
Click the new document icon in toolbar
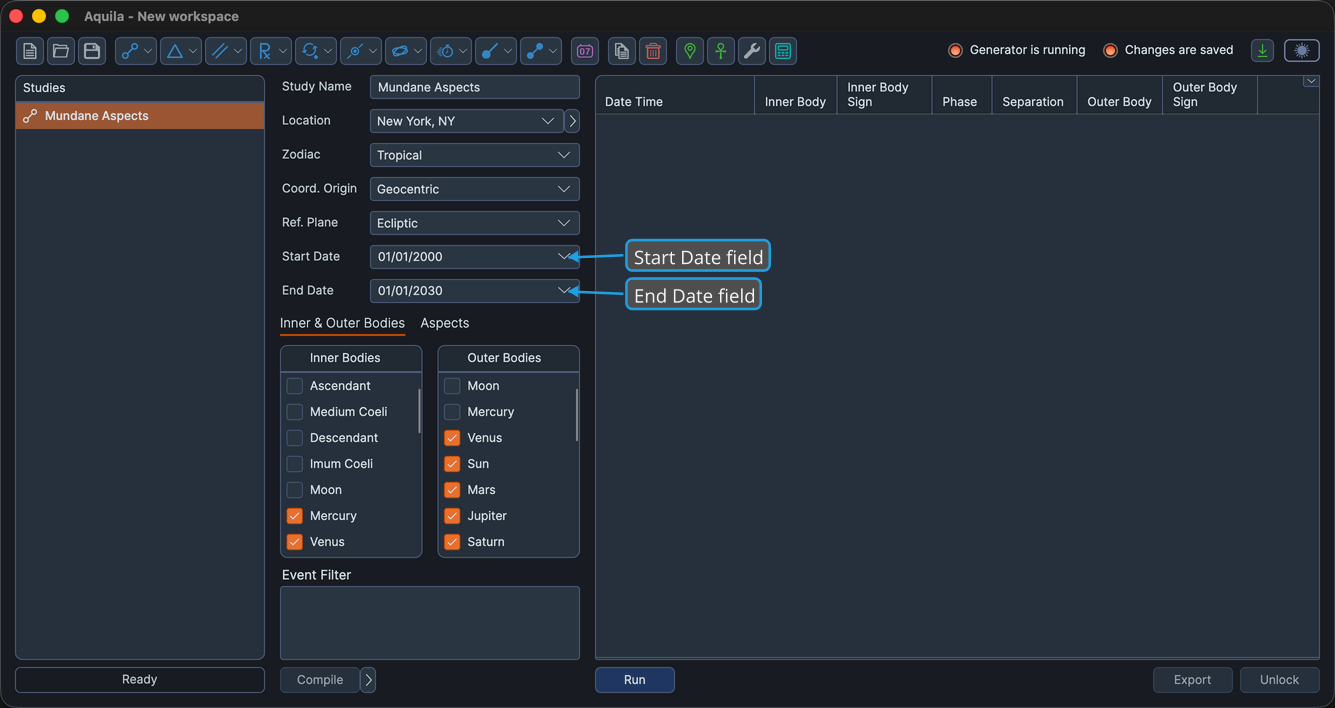pos(30,51)
